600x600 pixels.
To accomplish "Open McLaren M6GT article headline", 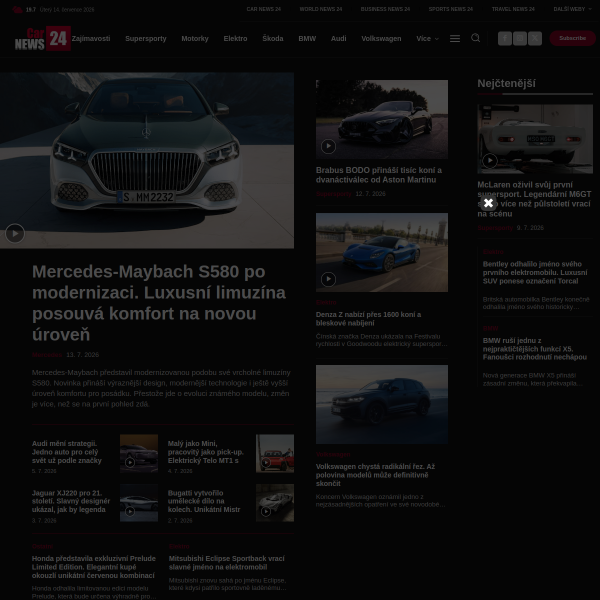I will coord(534,199).
